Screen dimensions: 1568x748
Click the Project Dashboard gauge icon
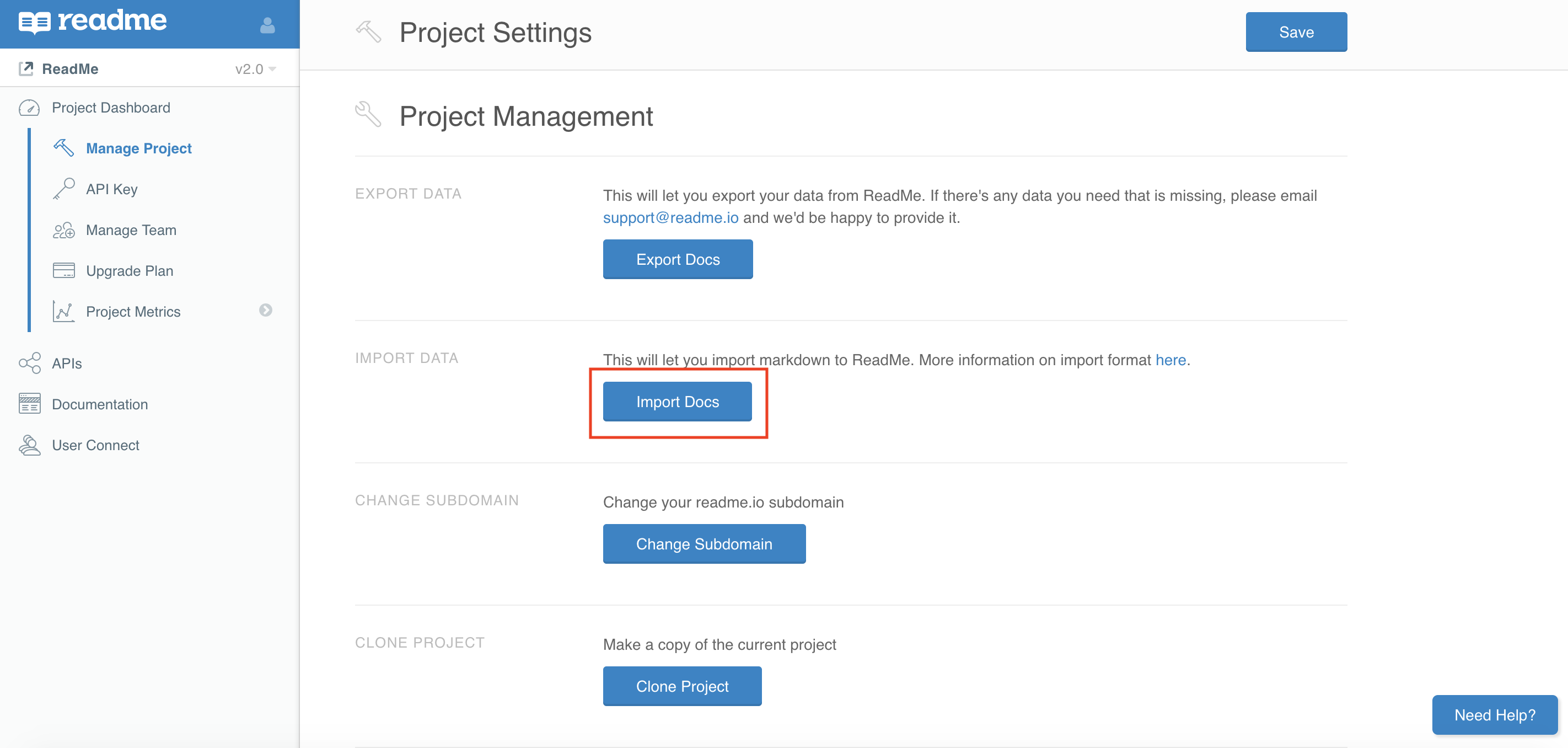[29, 108]
